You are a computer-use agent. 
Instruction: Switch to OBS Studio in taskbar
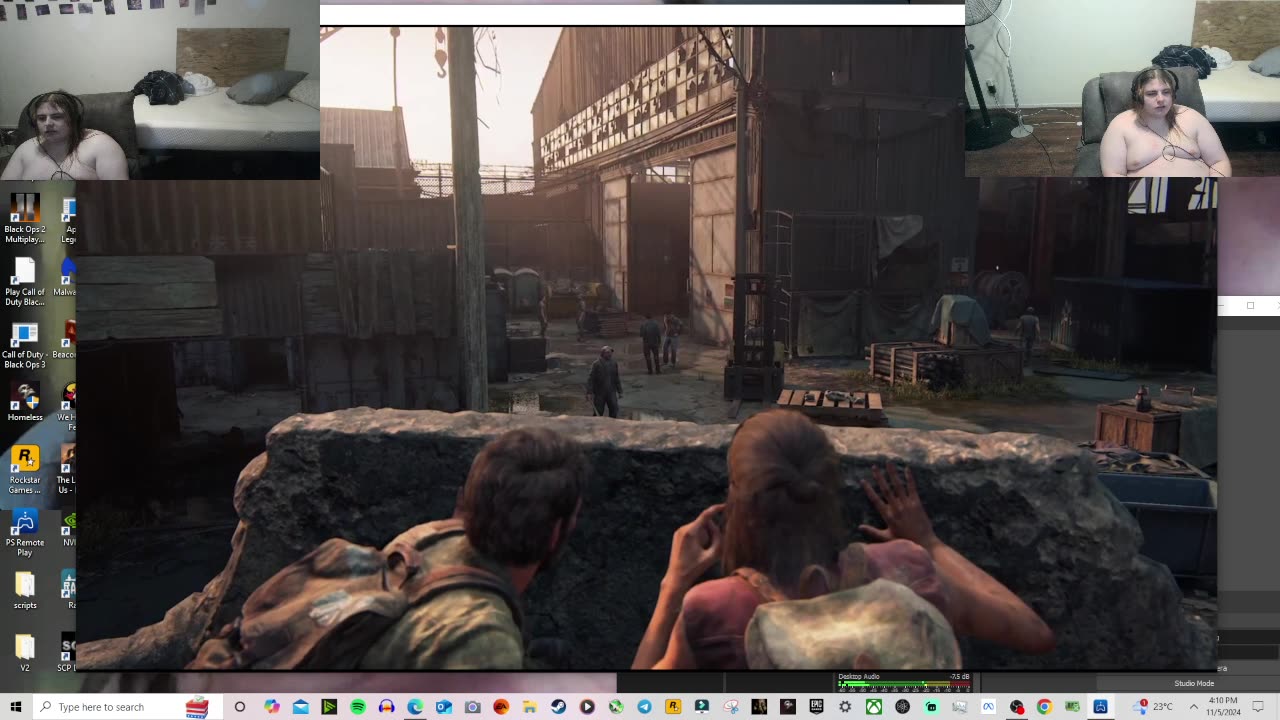click(x=1017, y=707)
